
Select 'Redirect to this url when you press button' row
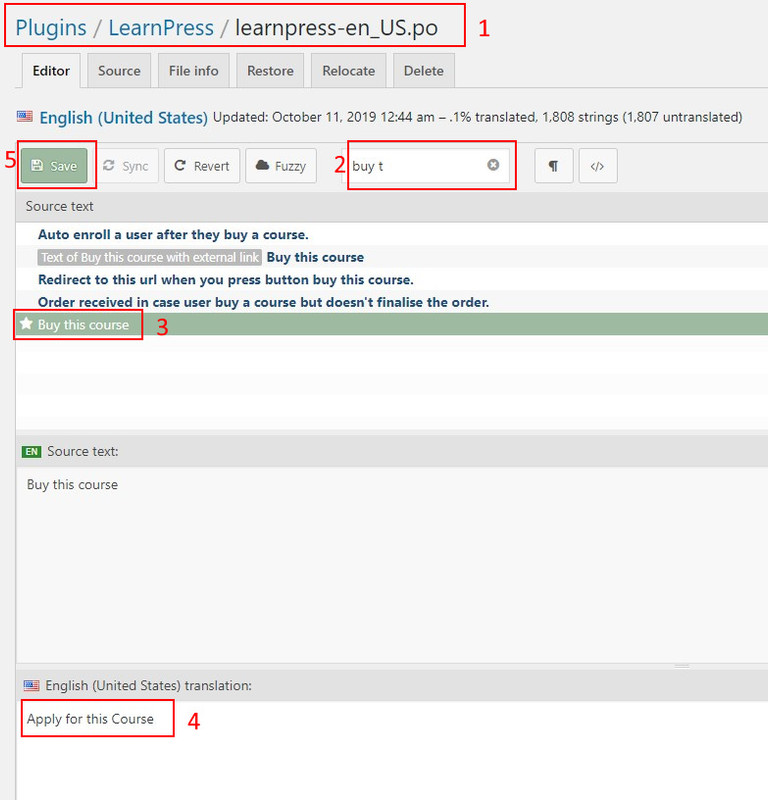tap(391, 280)
